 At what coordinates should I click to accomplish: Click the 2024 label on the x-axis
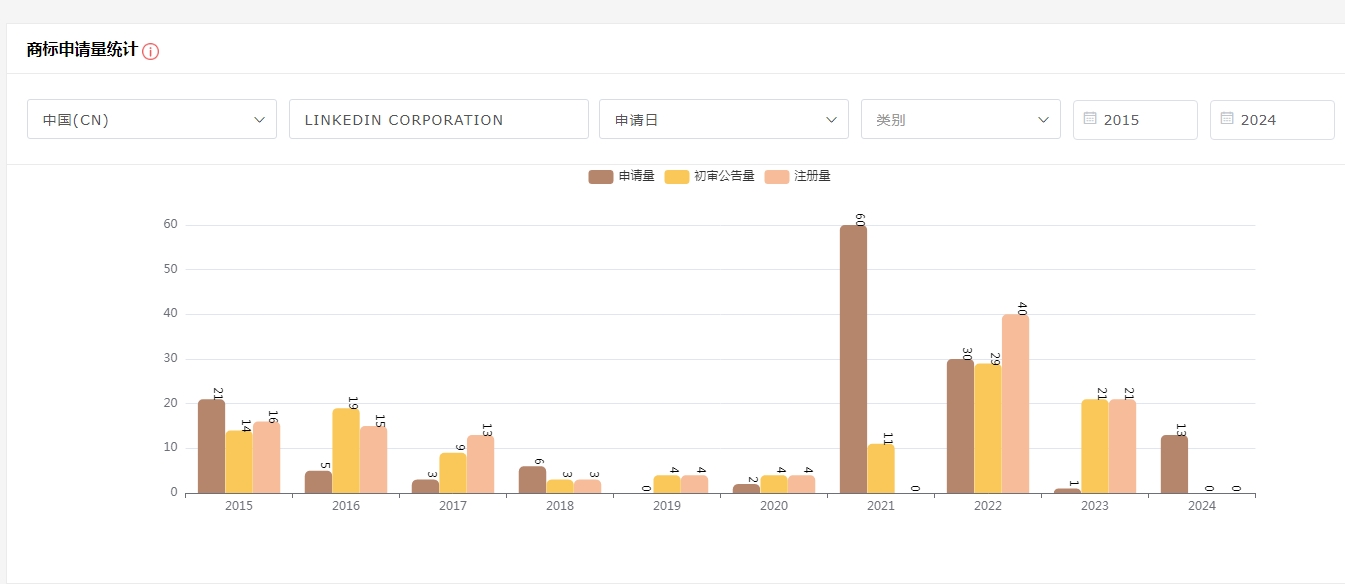coord(1202,506)
